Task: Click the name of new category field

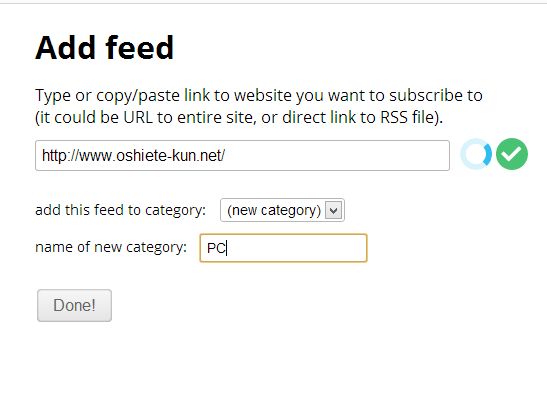Action: pyautogui.click(x=283, y=248)
